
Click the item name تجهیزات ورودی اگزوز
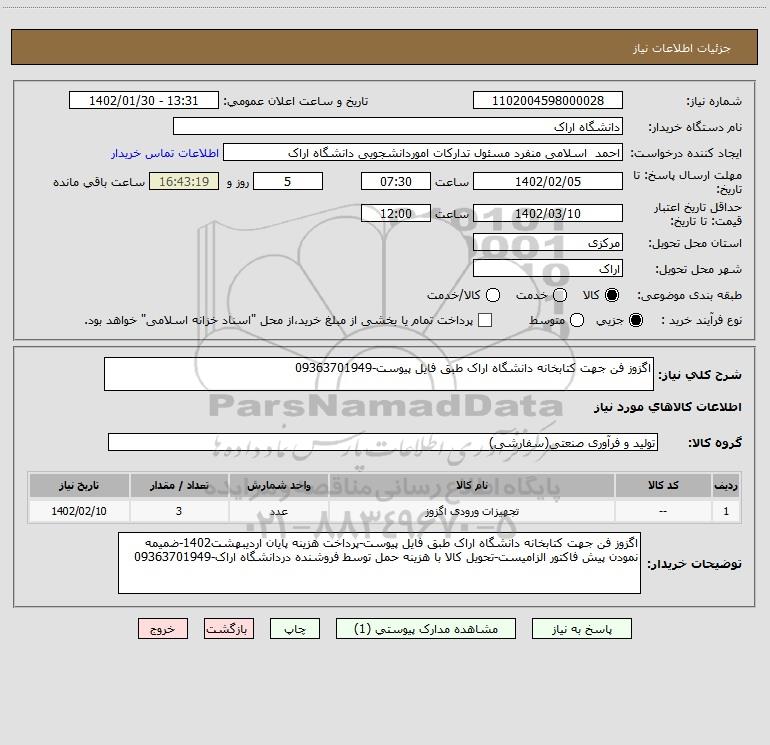pyautogui.click(x=471, y=511)
